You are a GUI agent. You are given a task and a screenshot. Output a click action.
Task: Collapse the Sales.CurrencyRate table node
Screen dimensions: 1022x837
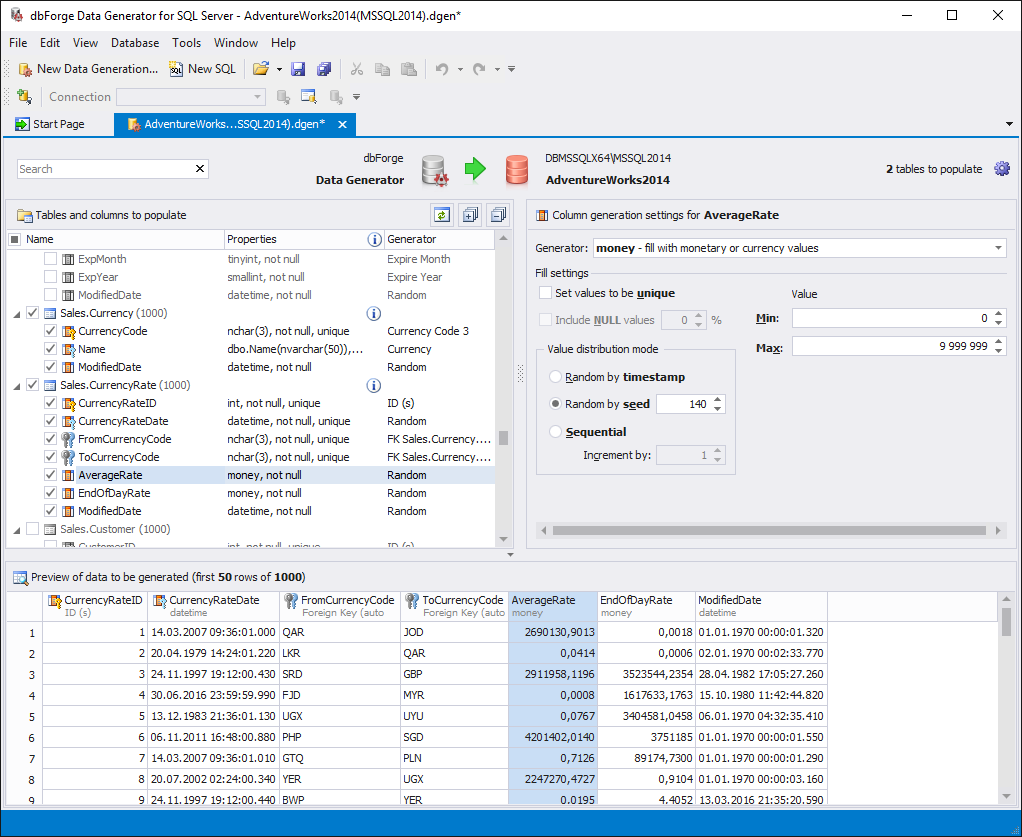pos(17,386)
